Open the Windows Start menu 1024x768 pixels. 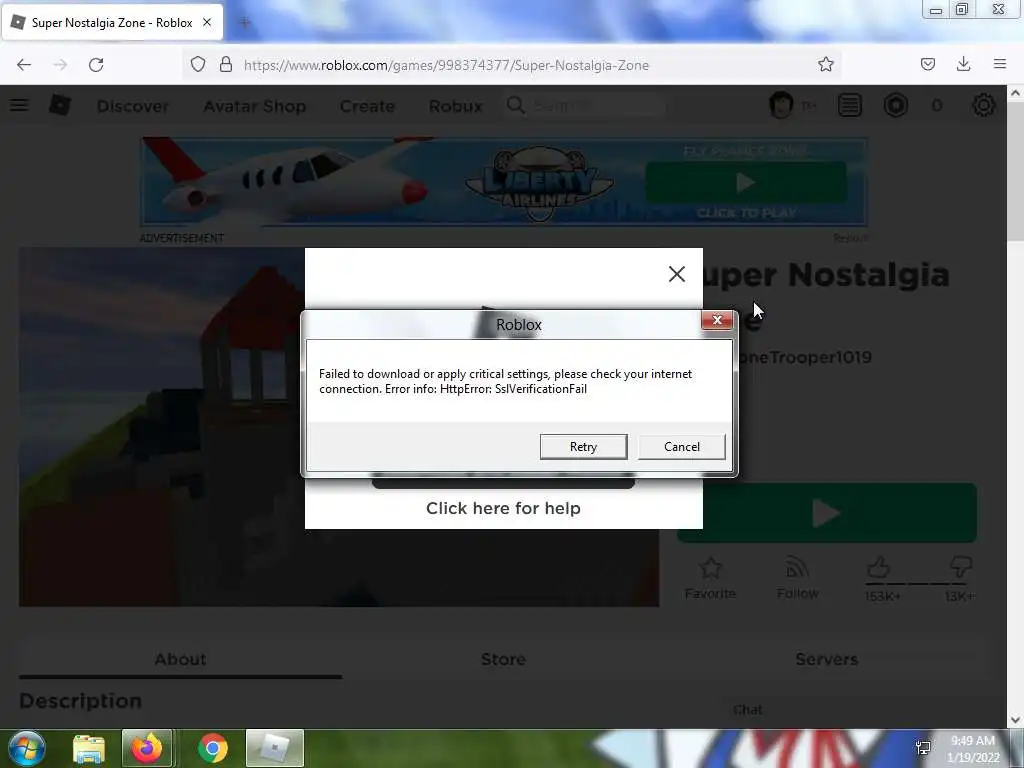point(26,748)
